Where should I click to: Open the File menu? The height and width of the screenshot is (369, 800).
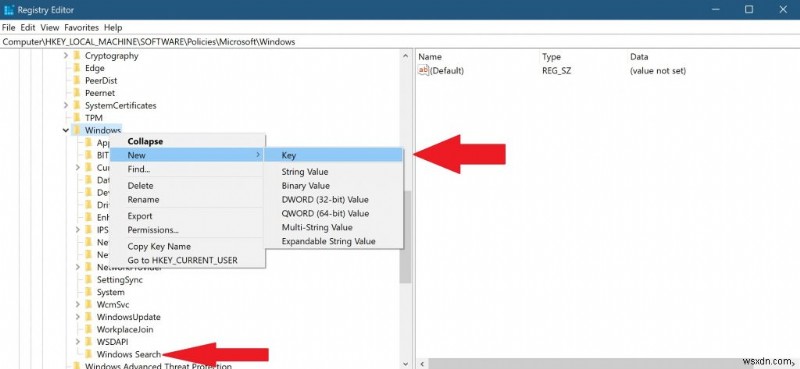tap(8, 28)
